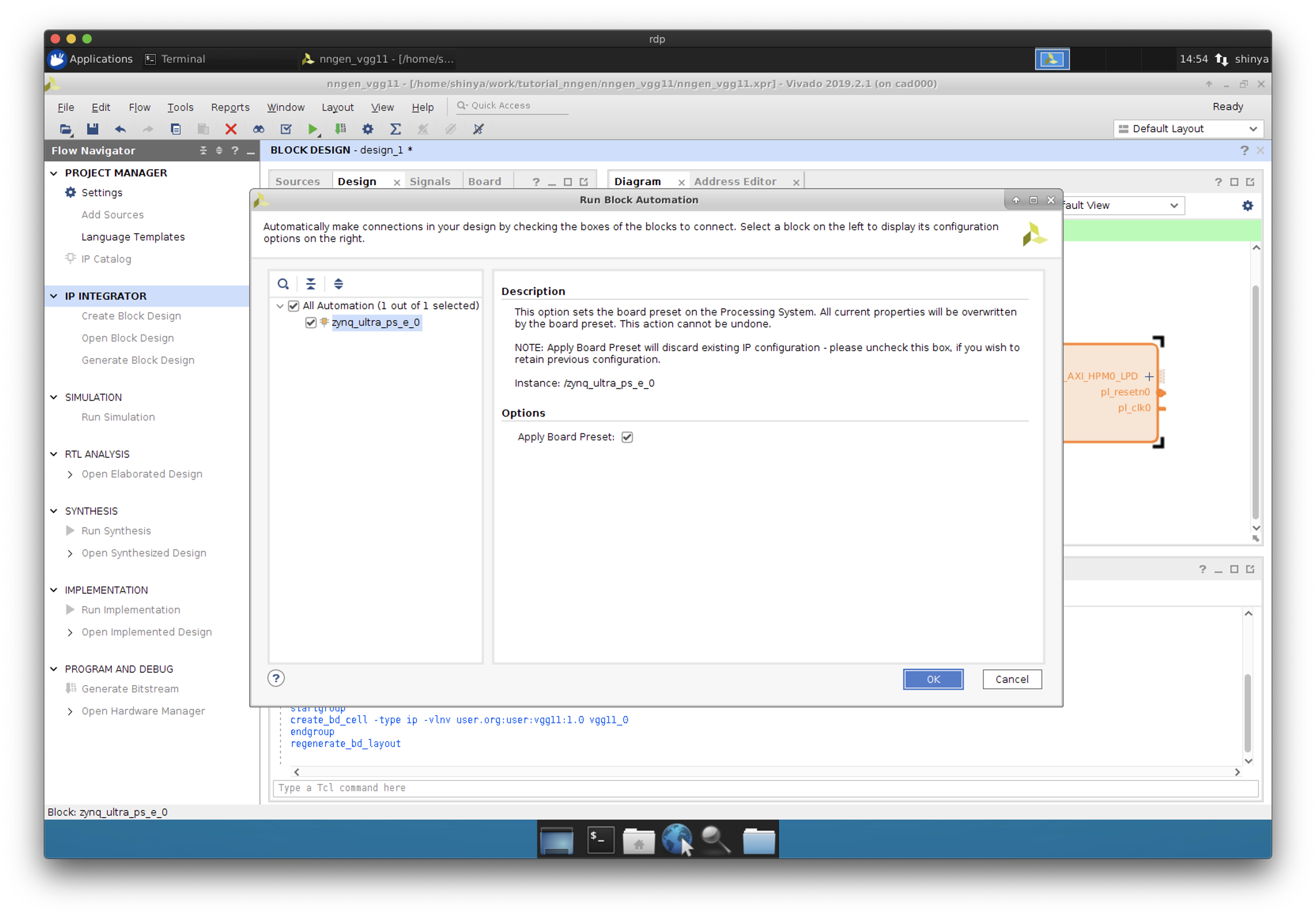Screen dimensions: 1316x917
Task: Expand Open Synthesized Design
Action: (x=70, y=553)
